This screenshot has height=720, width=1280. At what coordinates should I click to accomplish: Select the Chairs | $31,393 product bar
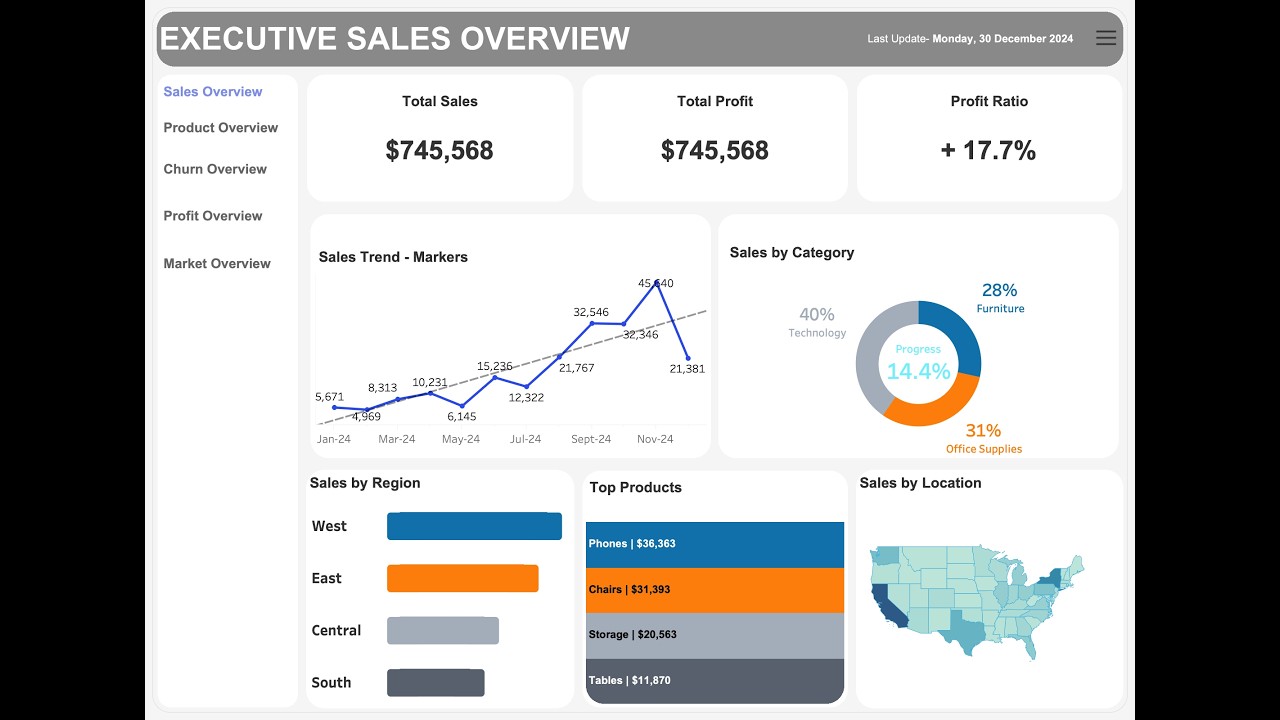click(715, 590)
